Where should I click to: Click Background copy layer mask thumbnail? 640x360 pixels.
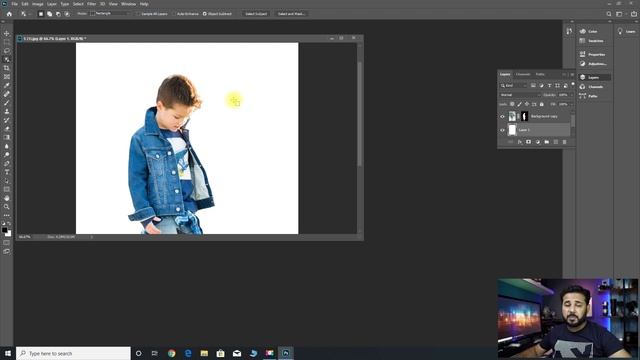[x=524, y=117]
